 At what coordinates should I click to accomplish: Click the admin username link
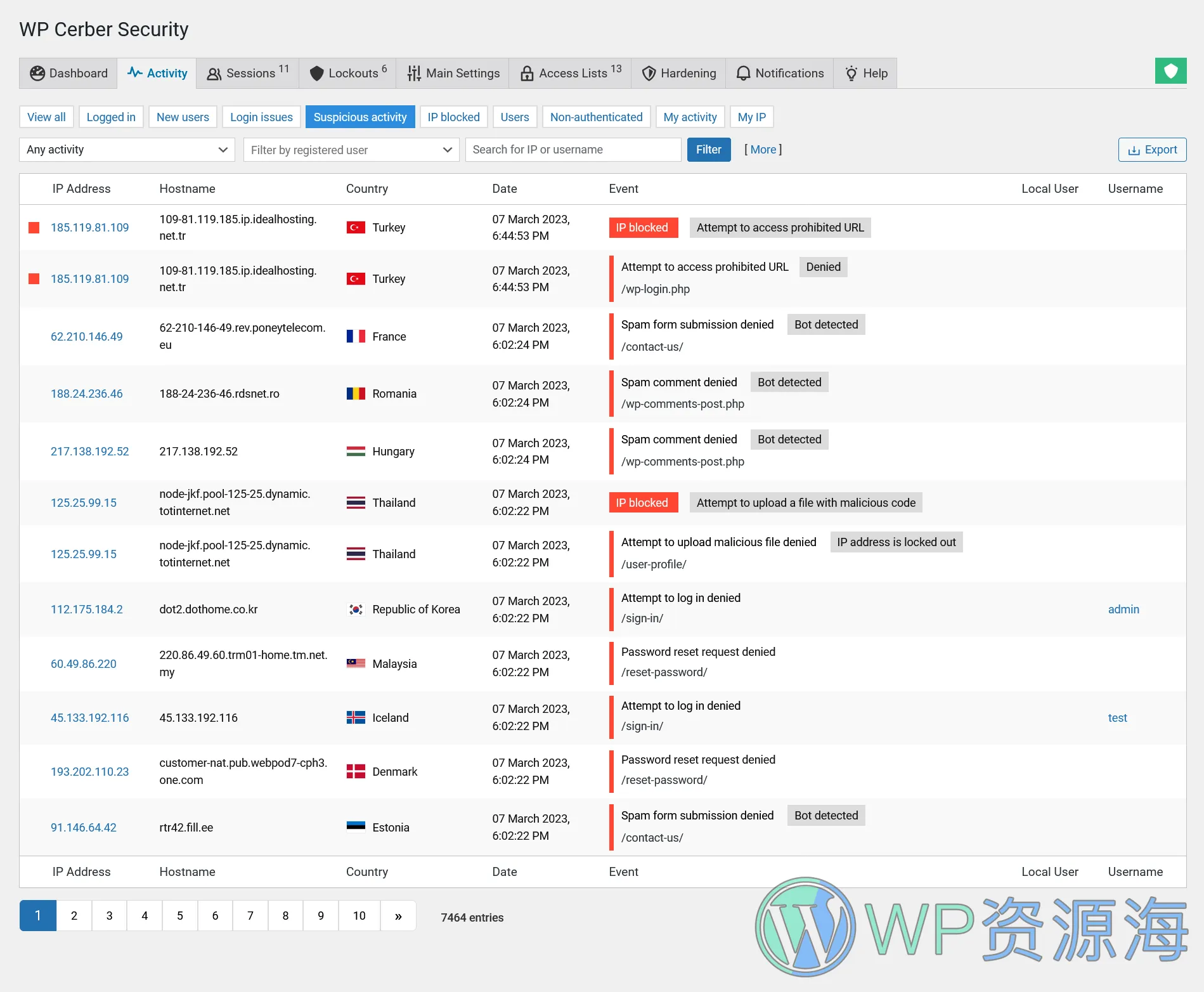[1123, 609]
